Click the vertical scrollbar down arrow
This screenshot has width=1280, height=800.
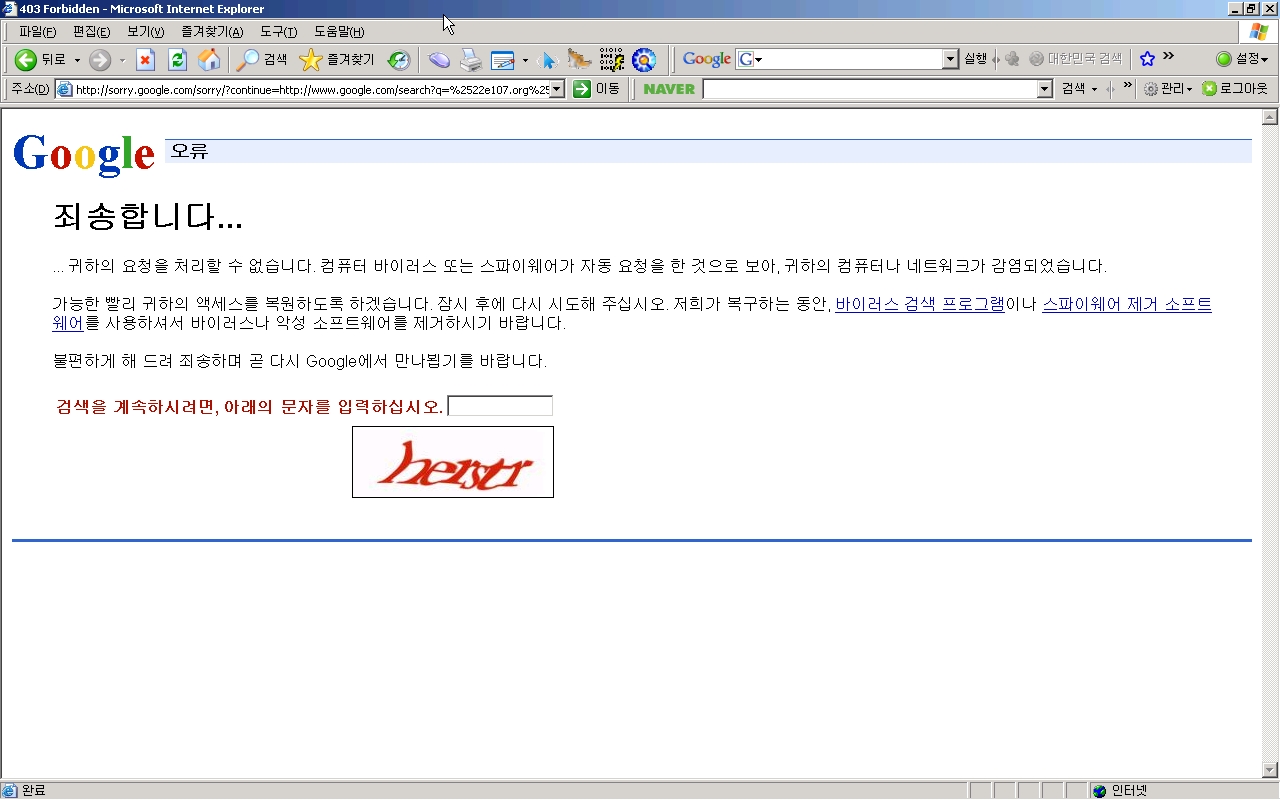[x=1270, y=770]
